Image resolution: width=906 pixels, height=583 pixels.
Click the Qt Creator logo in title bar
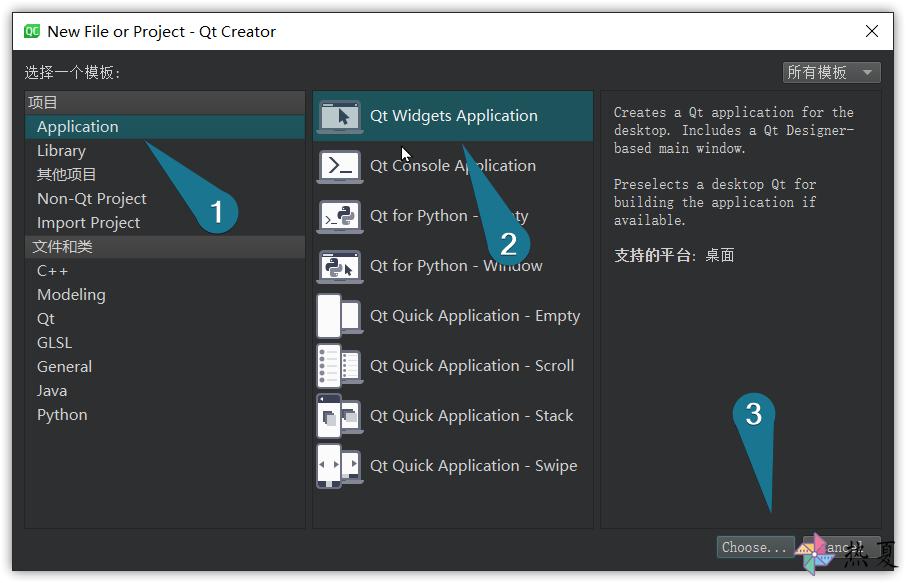[x=32, y=31]
